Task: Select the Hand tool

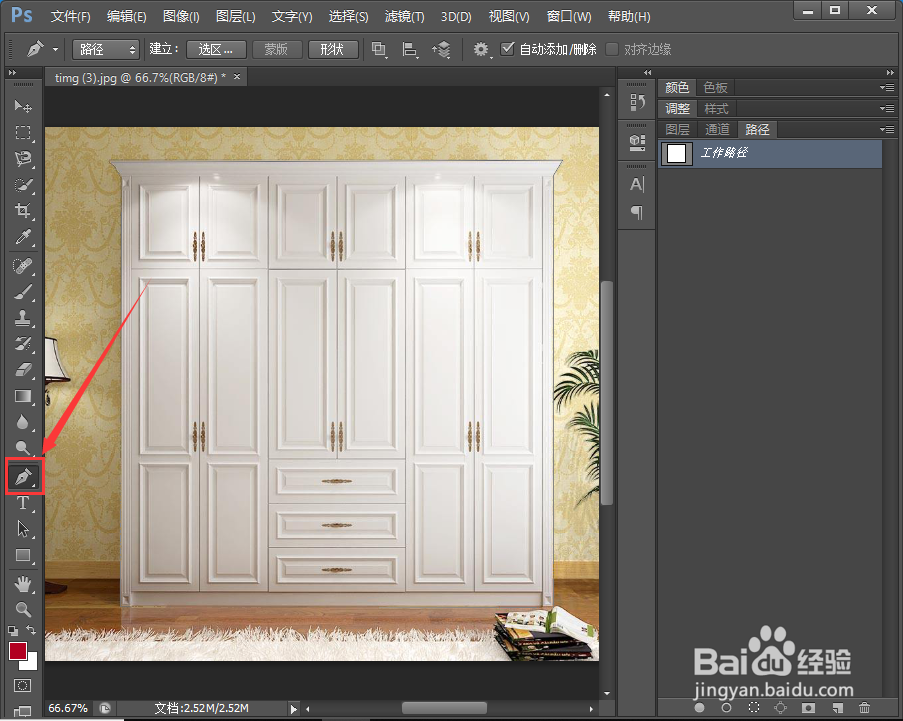Action: pos(23,584)
